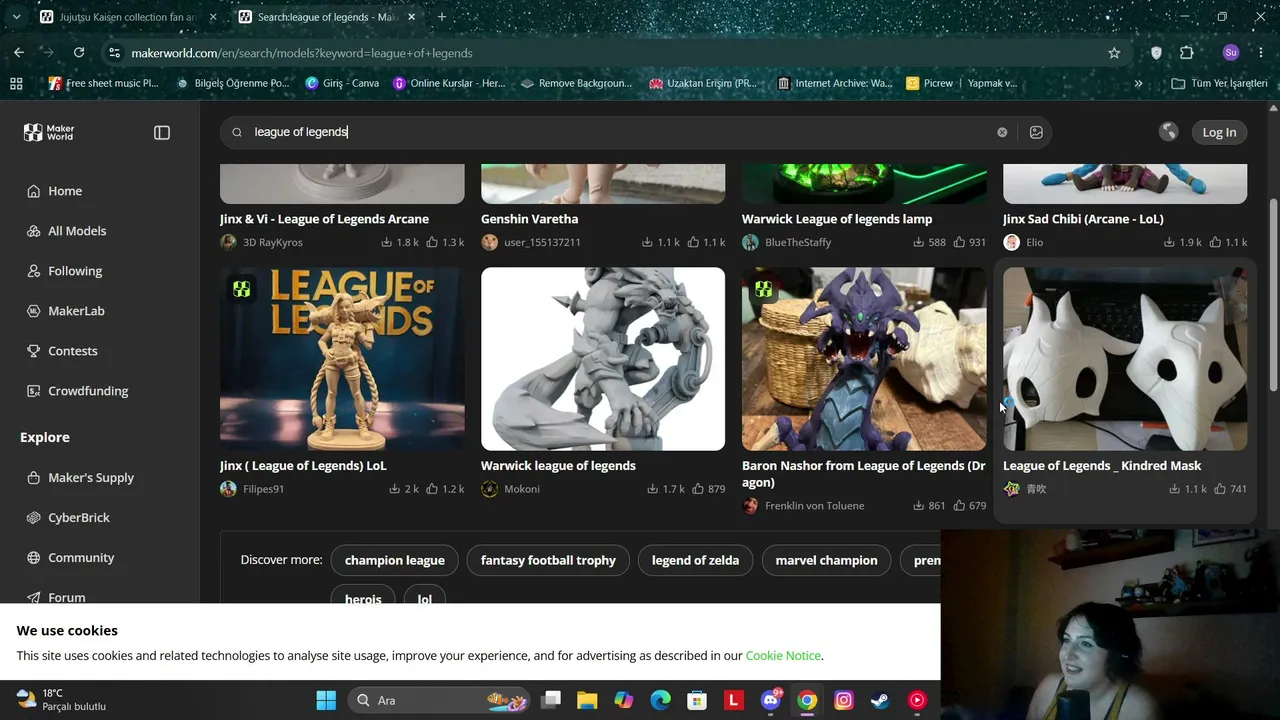Open the Baron Nashor model thumbnail
This screenshot has height=720, width=1280.
tap(864, 358)
